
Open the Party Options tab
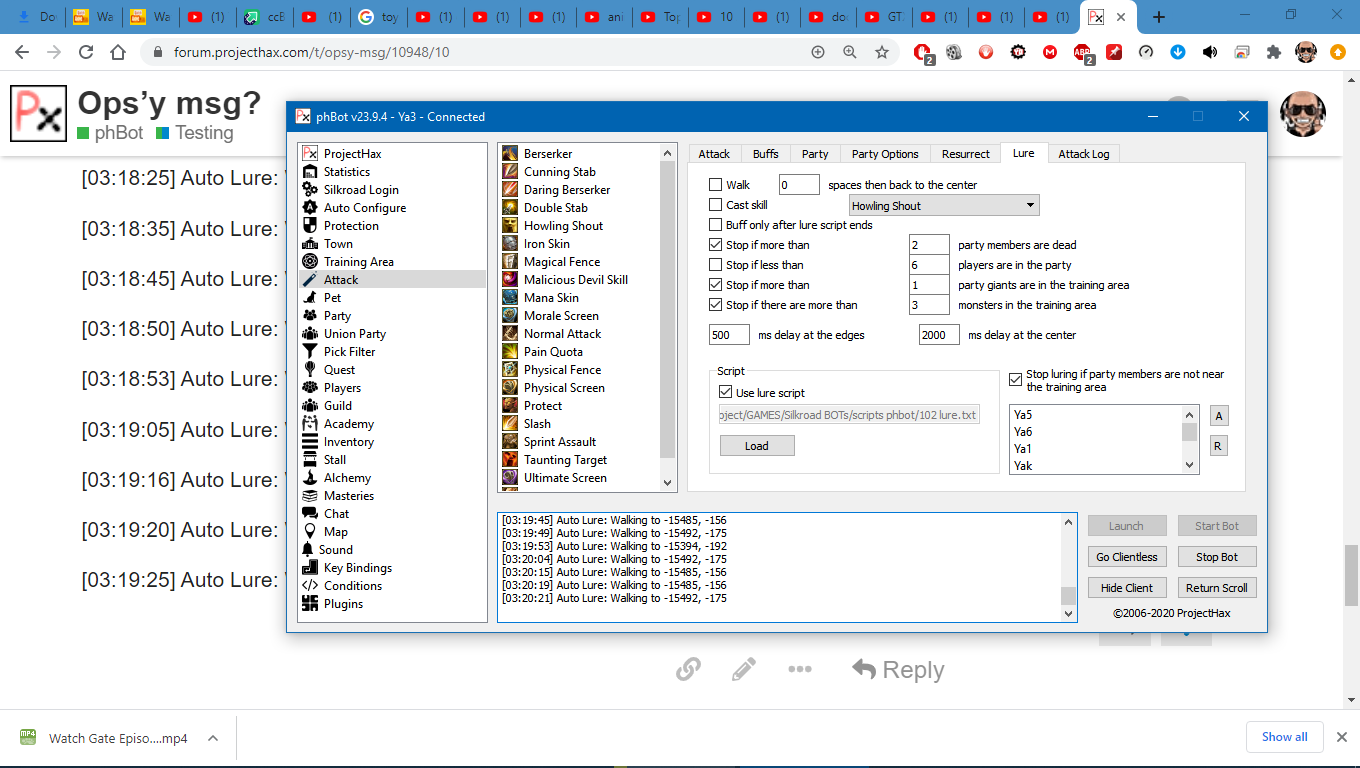pos(884,154)
